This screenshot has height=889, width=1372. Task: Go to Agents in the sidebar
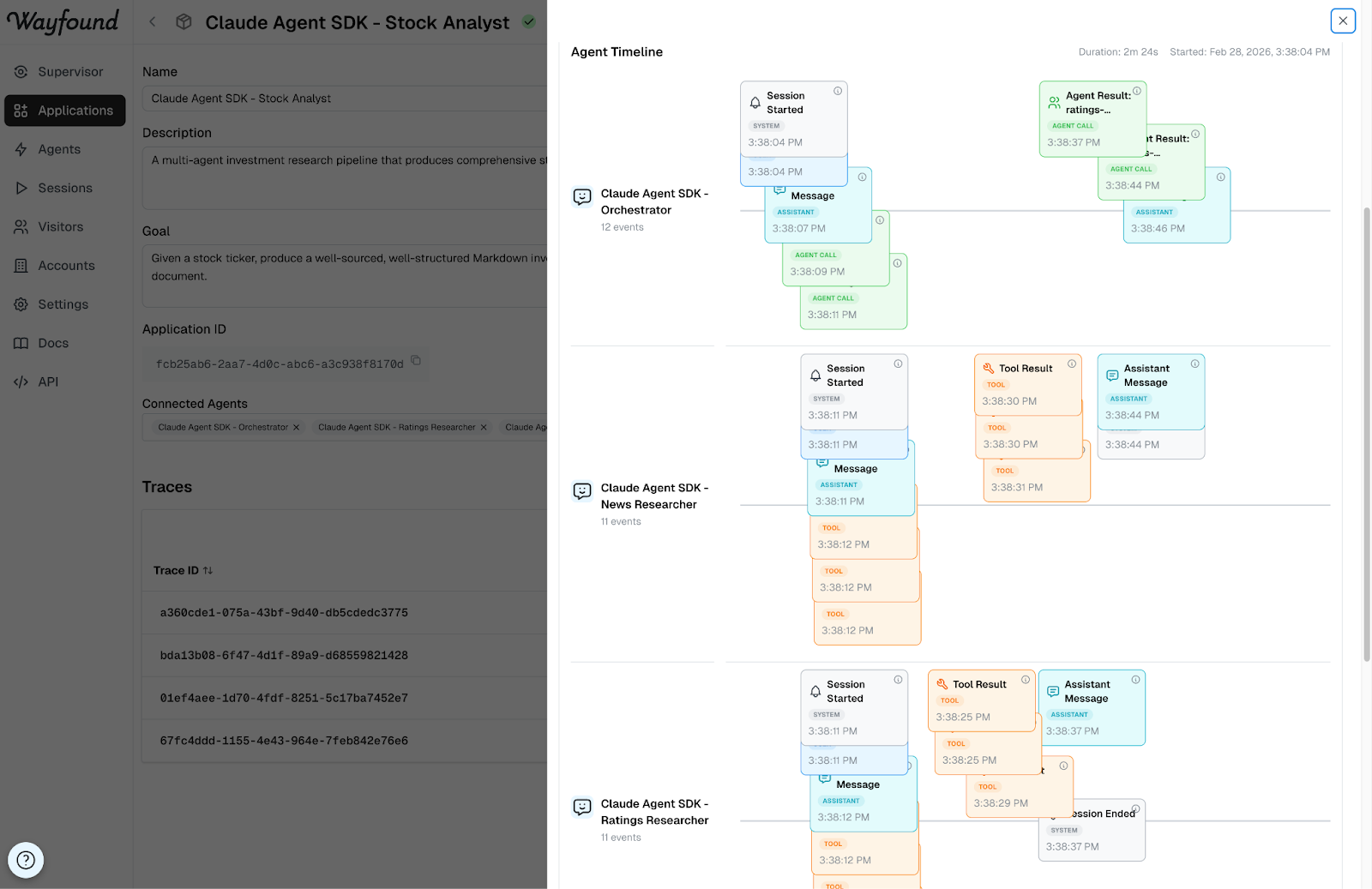64,149
